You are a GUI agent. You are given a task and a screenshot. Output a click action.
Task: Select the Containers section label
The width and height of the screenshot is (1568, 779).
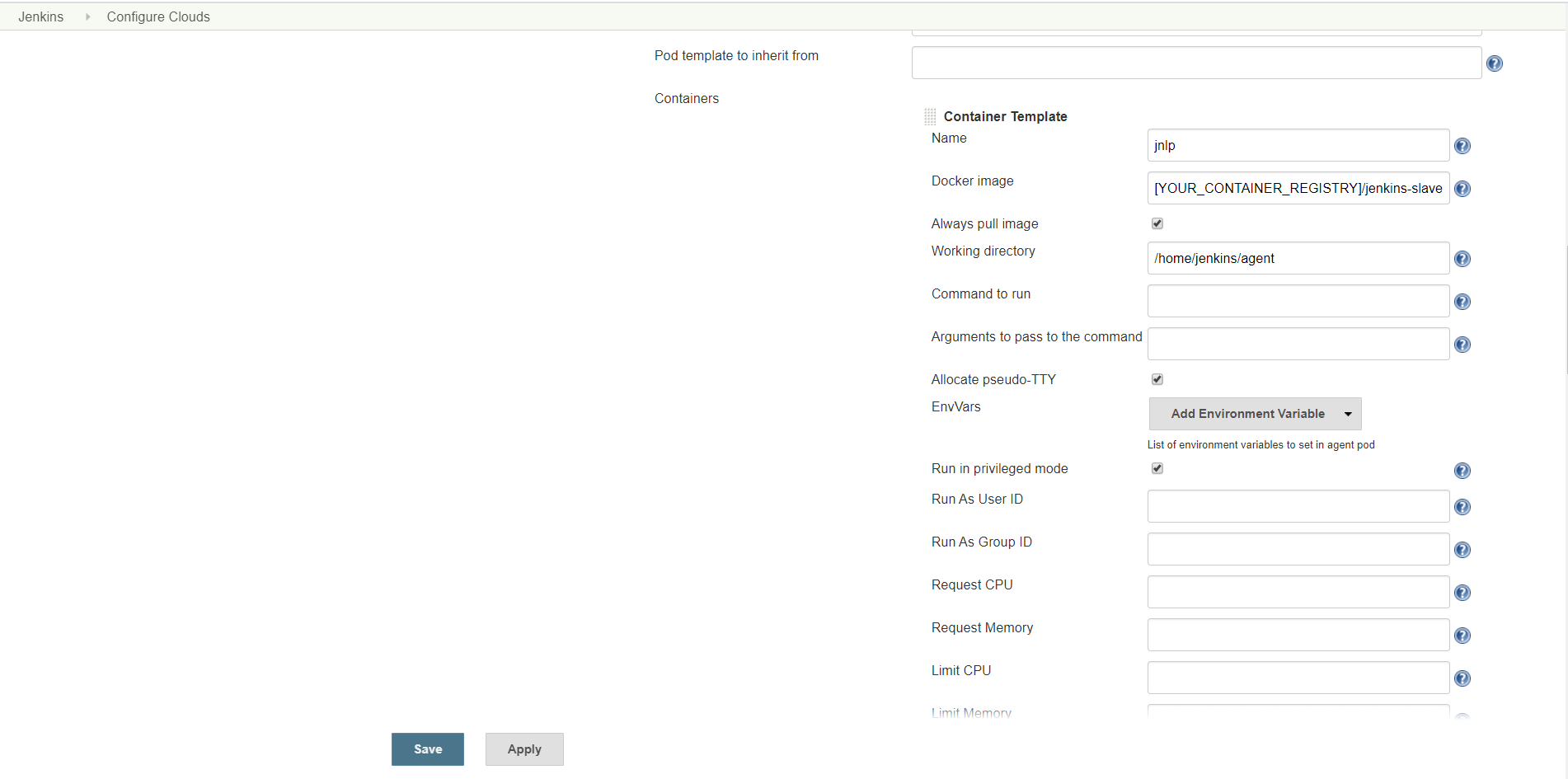(x=687, y=98)
